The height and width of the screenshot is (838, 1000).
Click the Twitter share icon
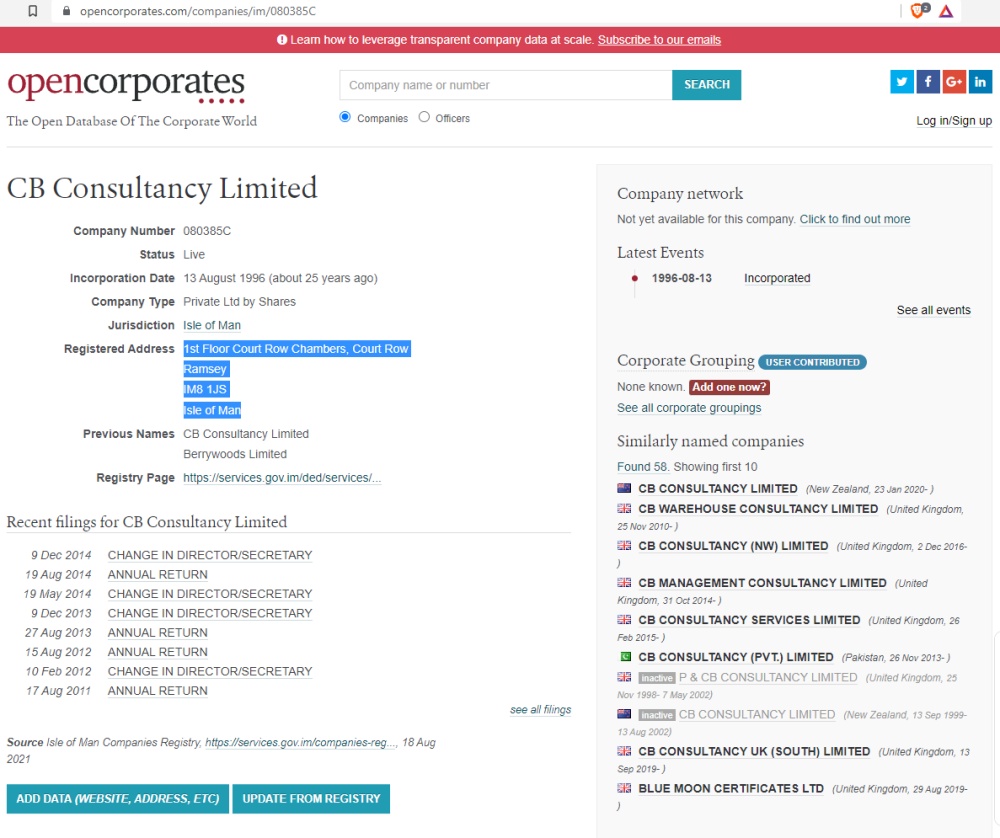(902, 82)
